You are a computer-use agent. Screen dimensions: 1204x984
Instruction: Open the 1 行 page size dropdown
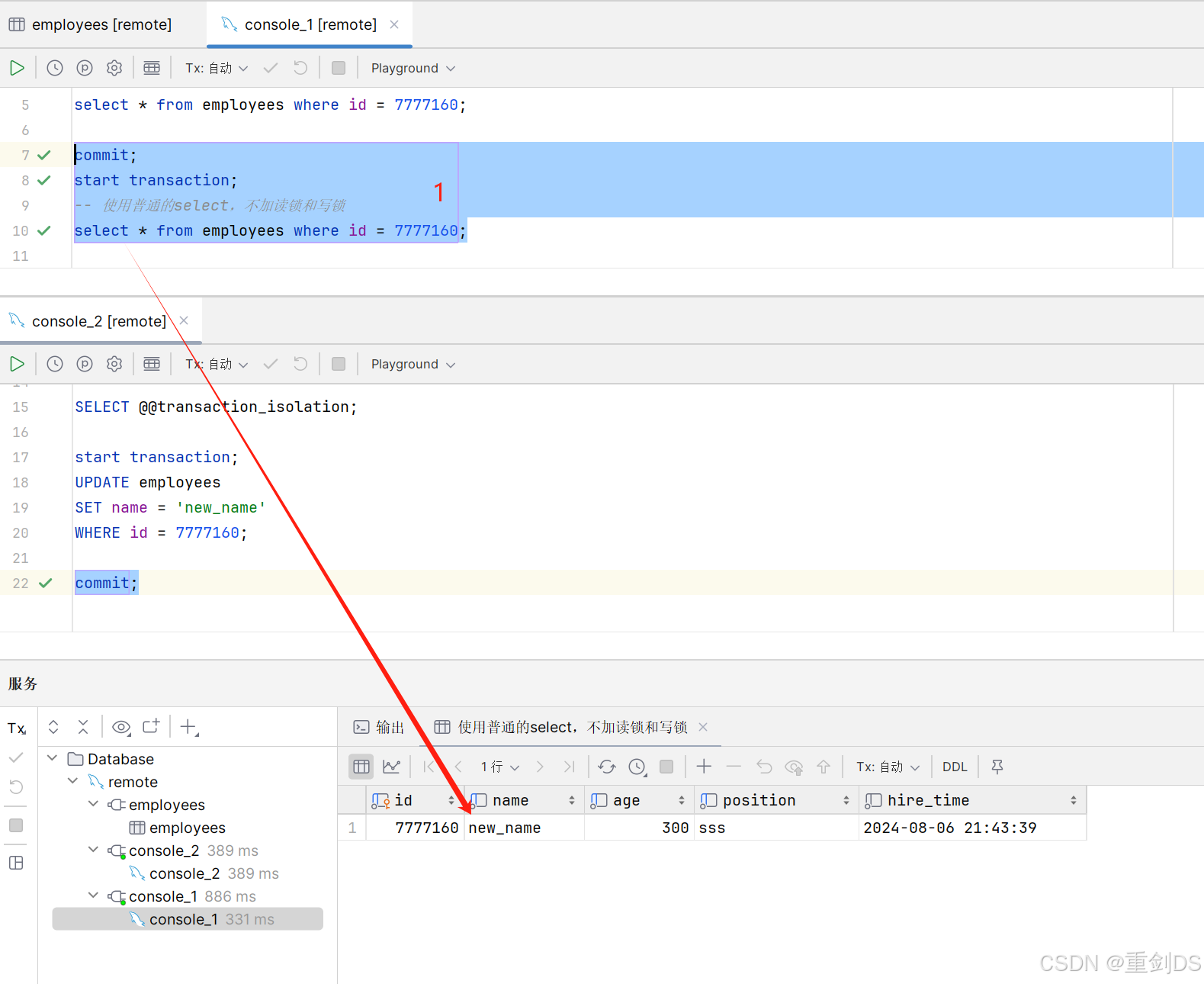(x=499, y=767)
